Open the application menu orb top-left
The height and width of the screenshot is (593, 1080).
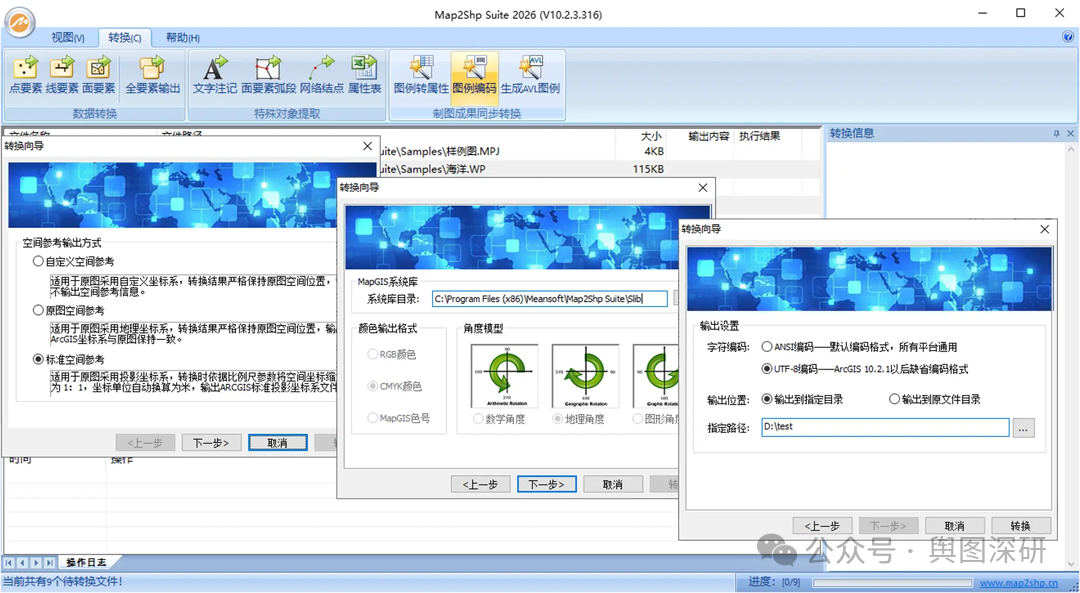point(19,22)
